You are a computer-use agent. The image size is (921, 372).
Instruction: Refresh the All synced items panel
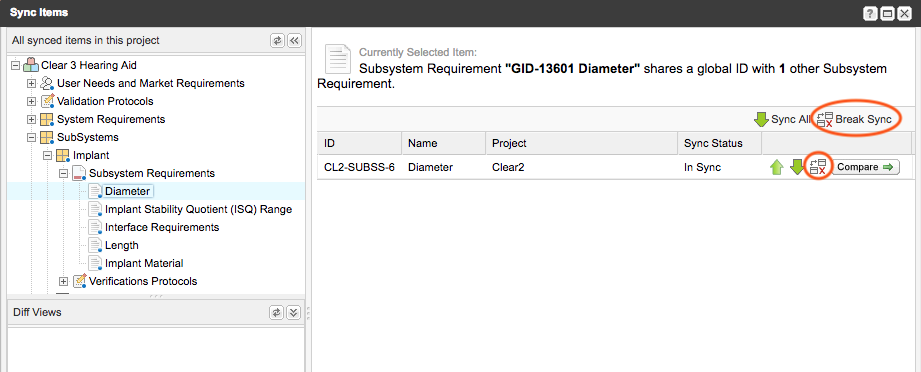277,41
